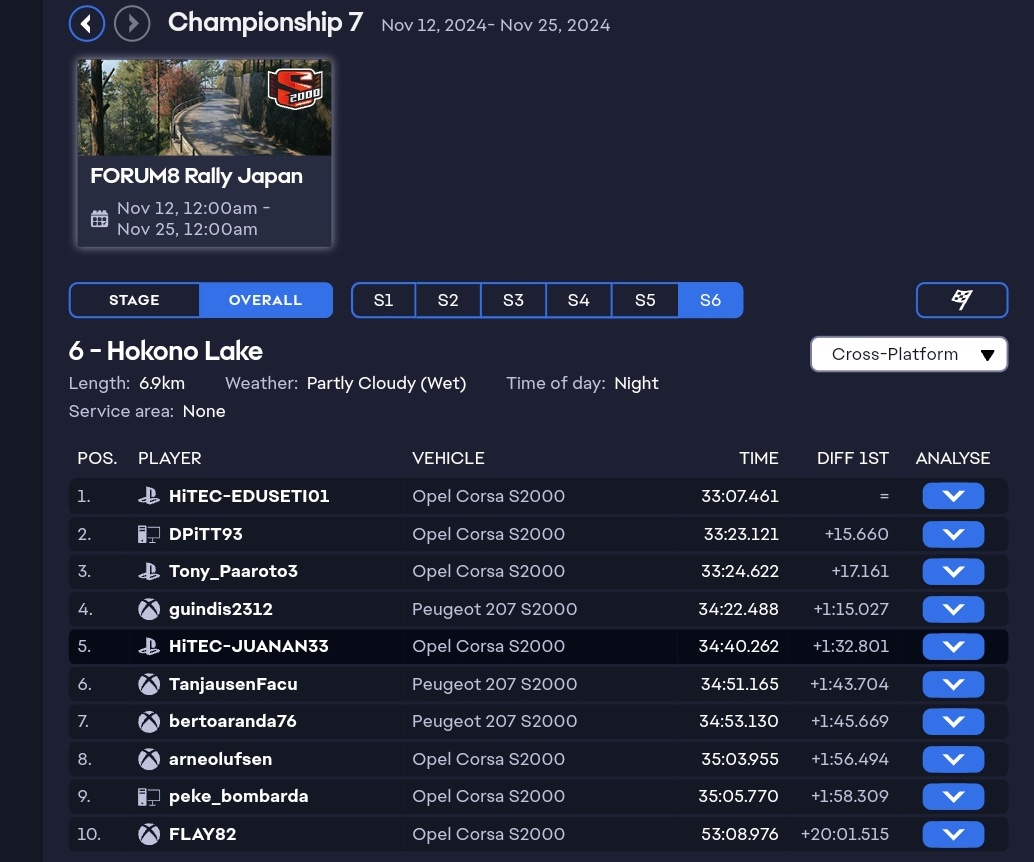Click the Night time of day value
1034x862 pixels.
click(636, 383)
